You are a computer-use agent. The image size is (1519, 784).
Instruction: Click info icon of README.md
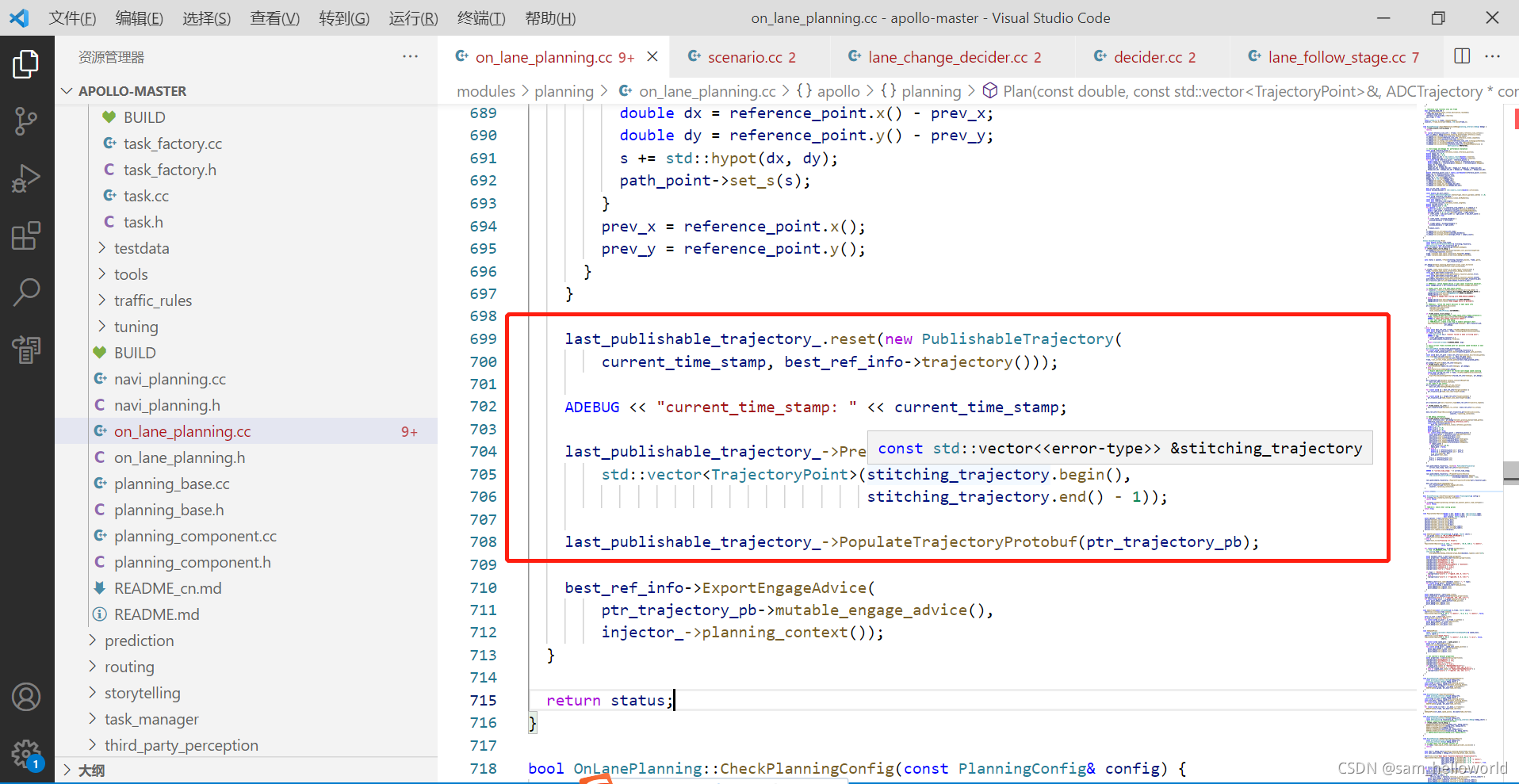pos(100,614)
